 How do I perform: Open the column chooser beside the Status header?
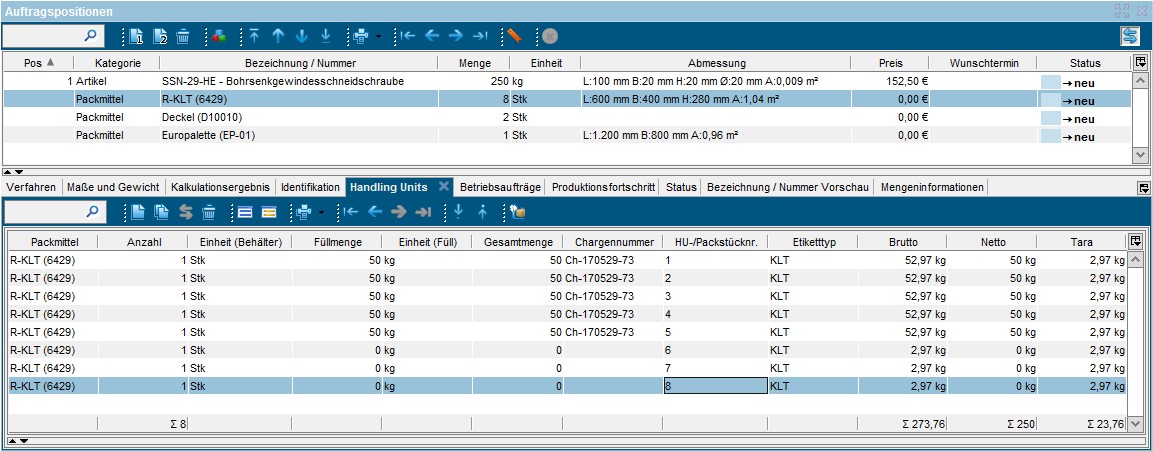[x=1140, y=62]
